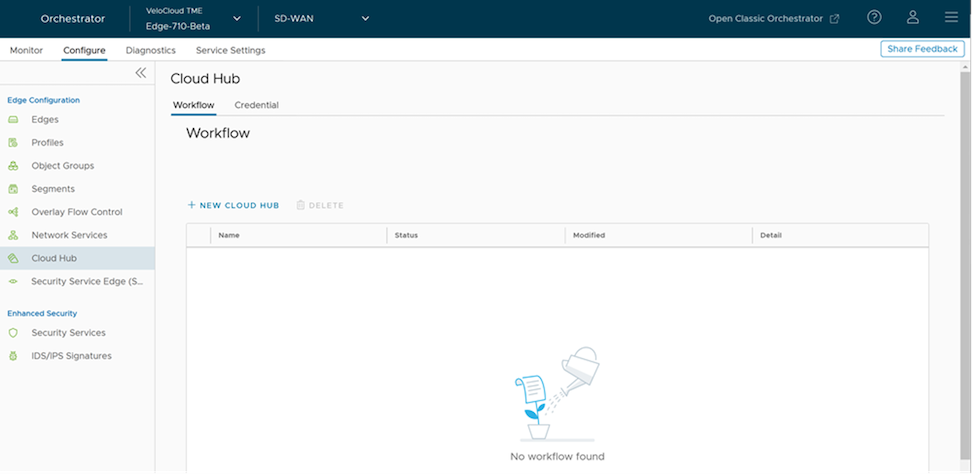Expand the SD-WAN service dropdown
Image resolution: width=972 pixels, height=474 pixels.
pos(365,18)
